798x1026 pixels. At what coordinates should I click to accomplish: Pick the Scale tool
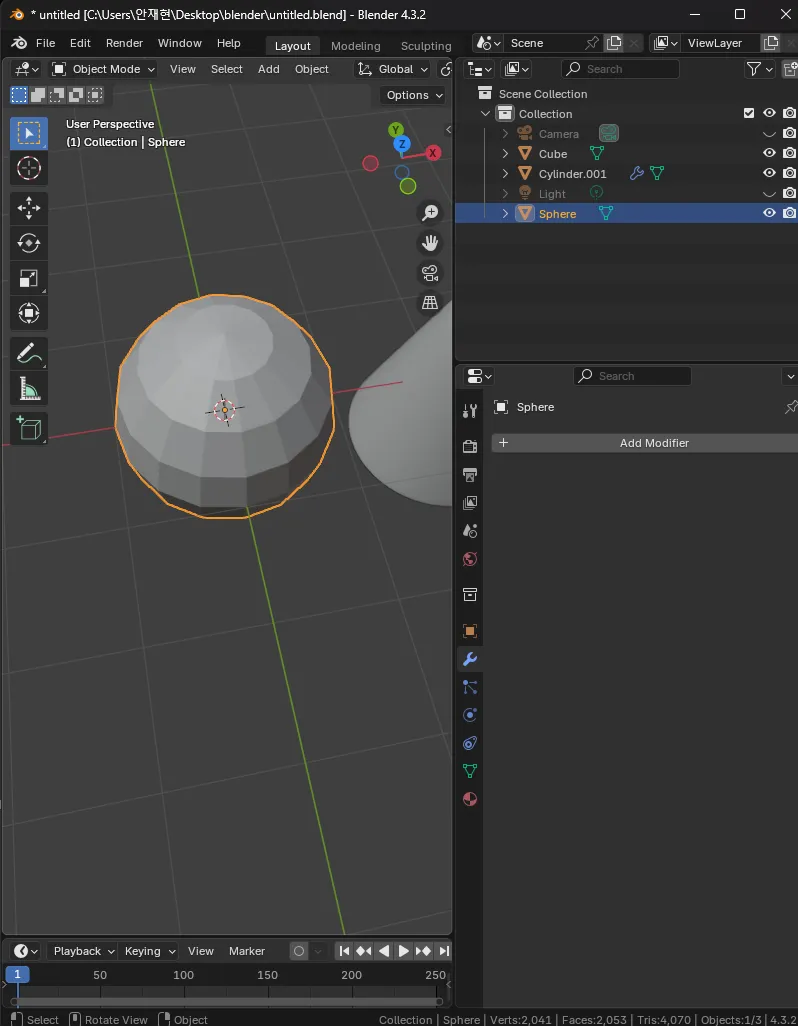click(x=29, y=278)
